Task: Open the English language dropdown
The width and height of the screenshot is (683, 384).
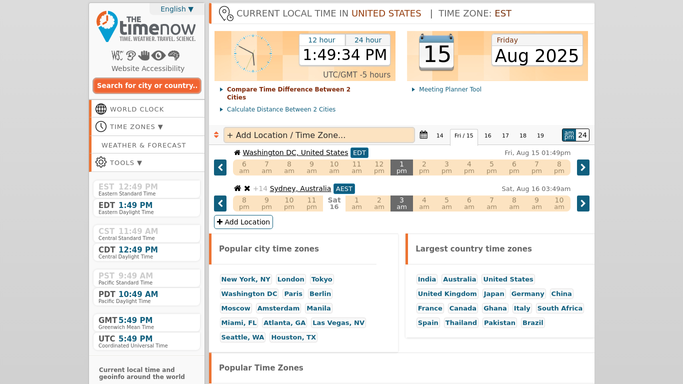Action: (176, 9)
